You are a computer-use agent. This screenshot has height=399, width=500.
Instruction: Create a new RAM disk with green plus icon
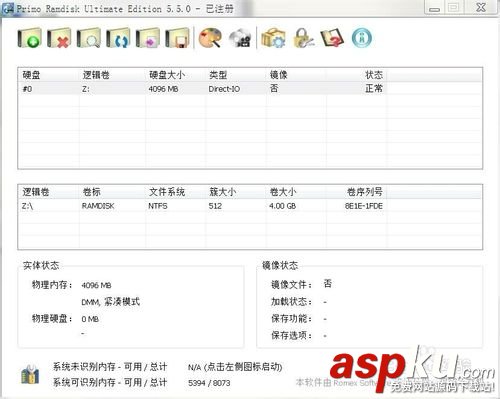click(29, 38)
